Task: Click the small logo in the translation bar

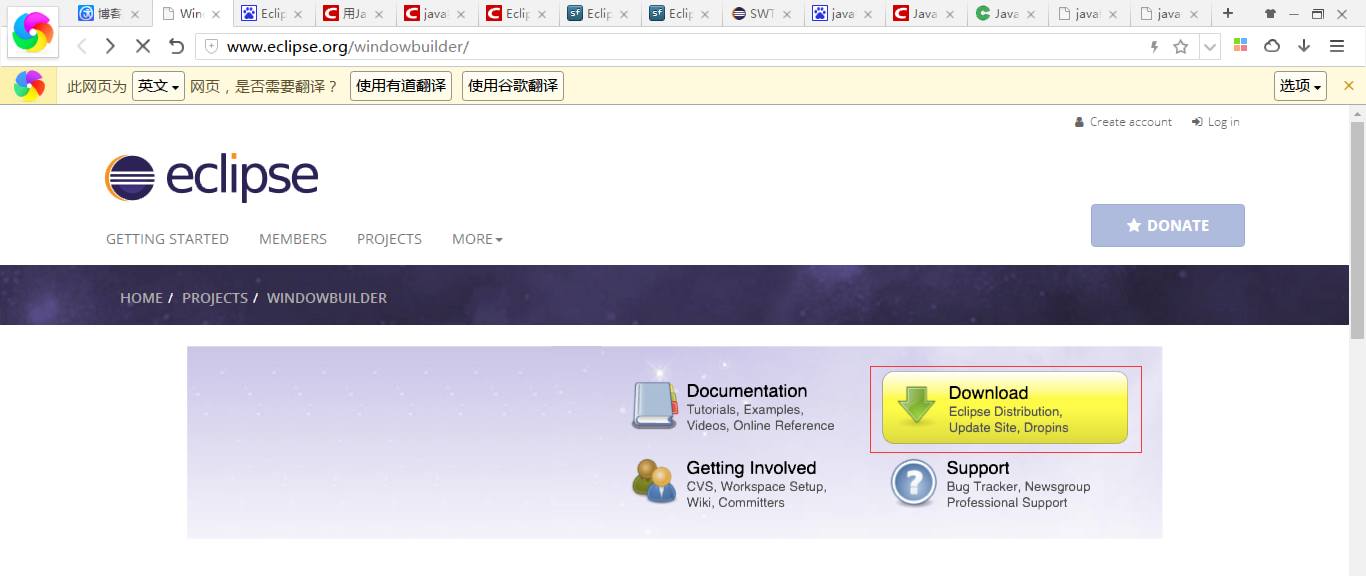Action: [30, 86]
